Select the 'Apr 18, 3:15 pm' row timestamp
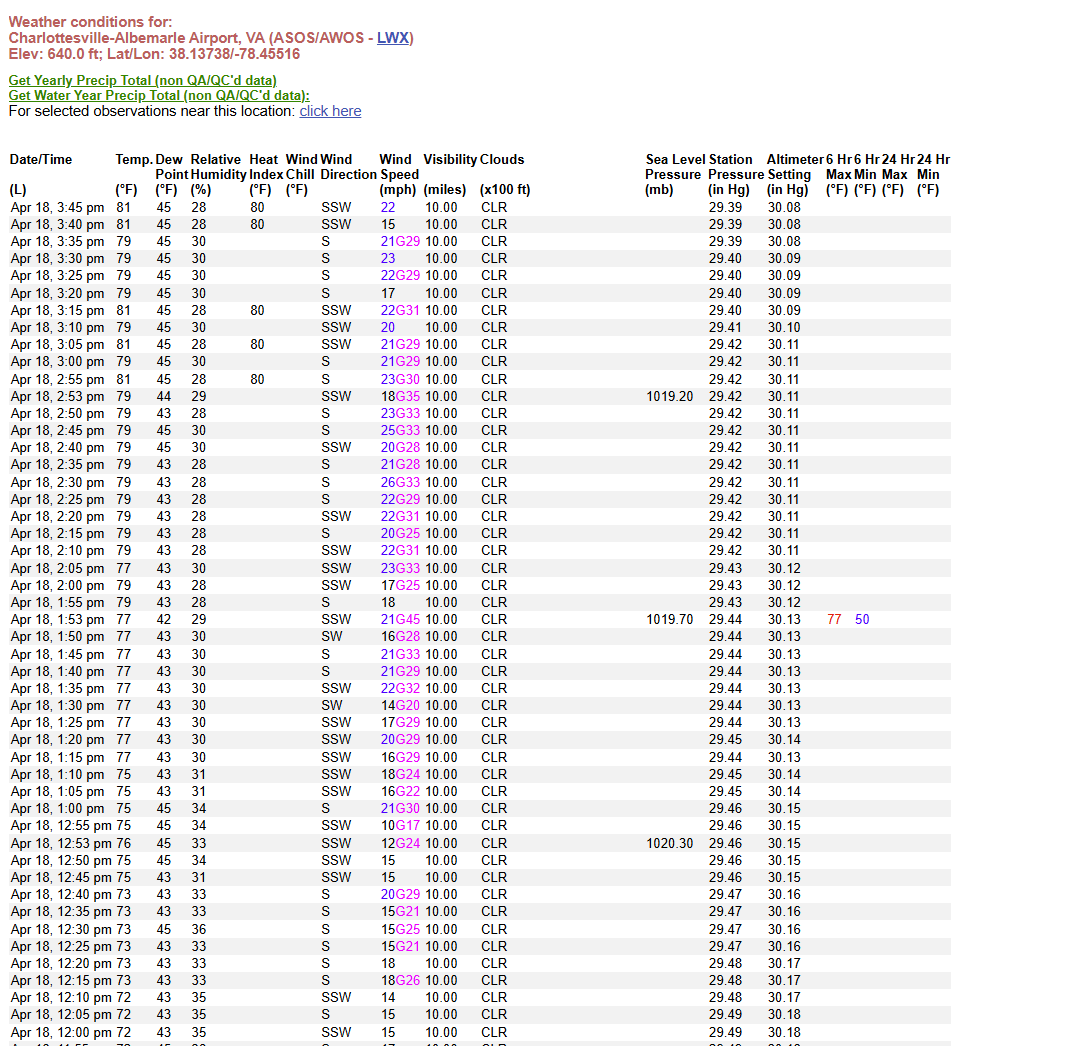 [58, 311]
